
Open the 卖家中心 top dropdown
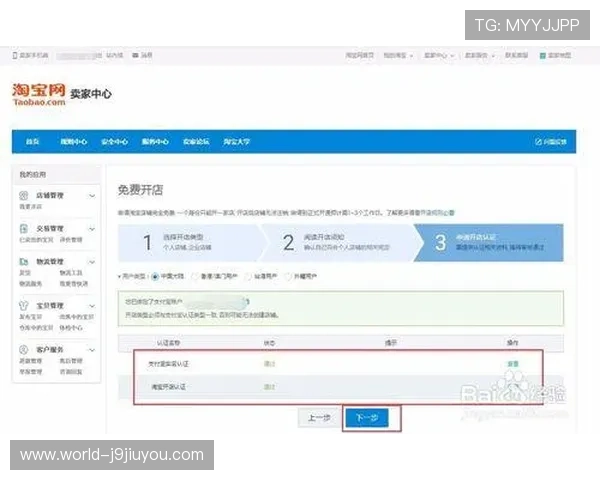(439, 56)
